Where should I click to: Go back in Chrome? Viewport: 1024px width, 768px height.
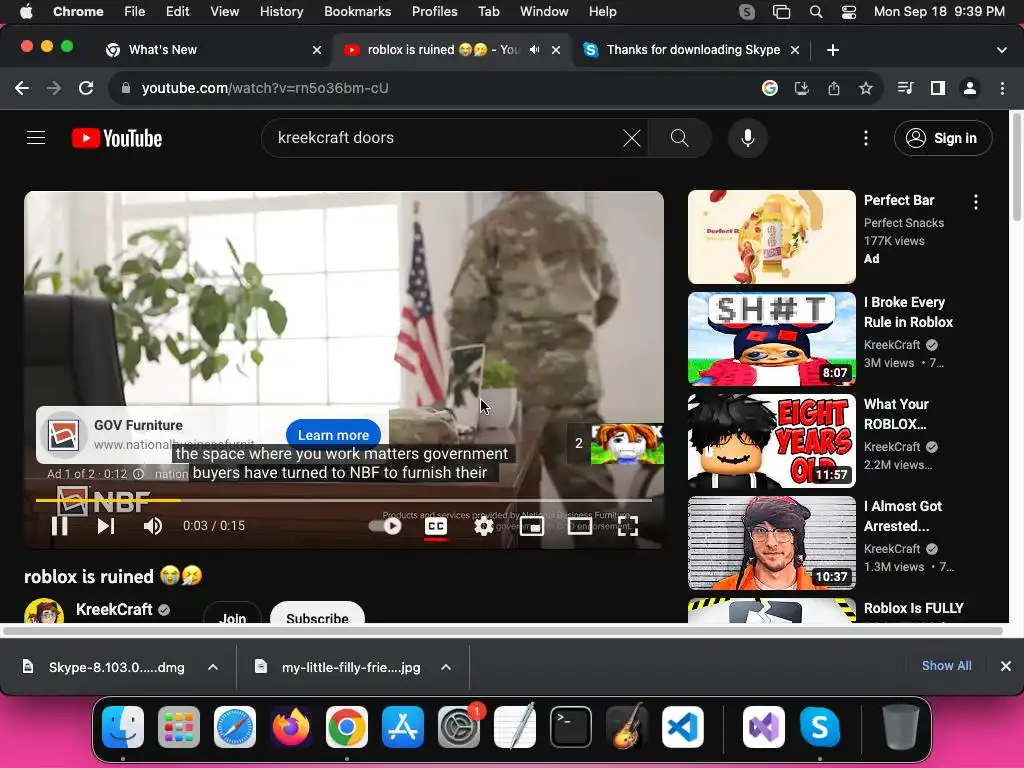pos(22,88)
